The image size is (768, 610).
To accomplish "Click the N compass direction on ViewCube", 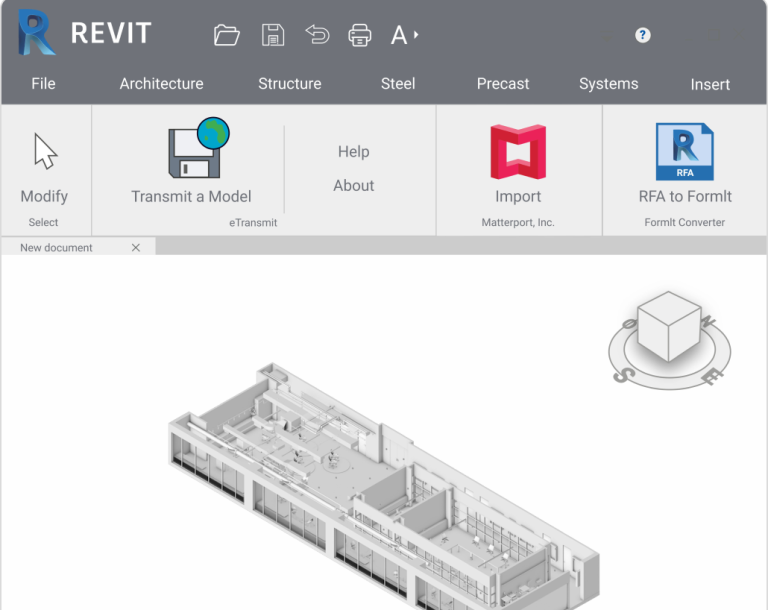I will (709, 321).
